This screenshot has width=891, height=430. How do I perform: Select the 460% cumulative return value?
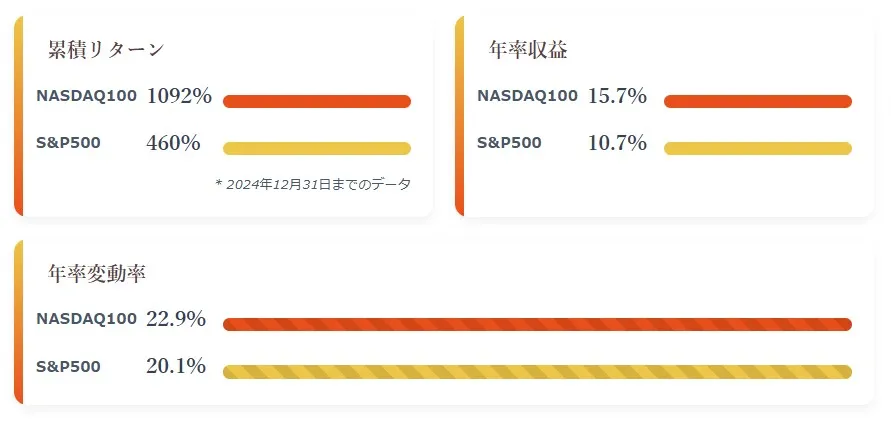[x=173, y=143]
